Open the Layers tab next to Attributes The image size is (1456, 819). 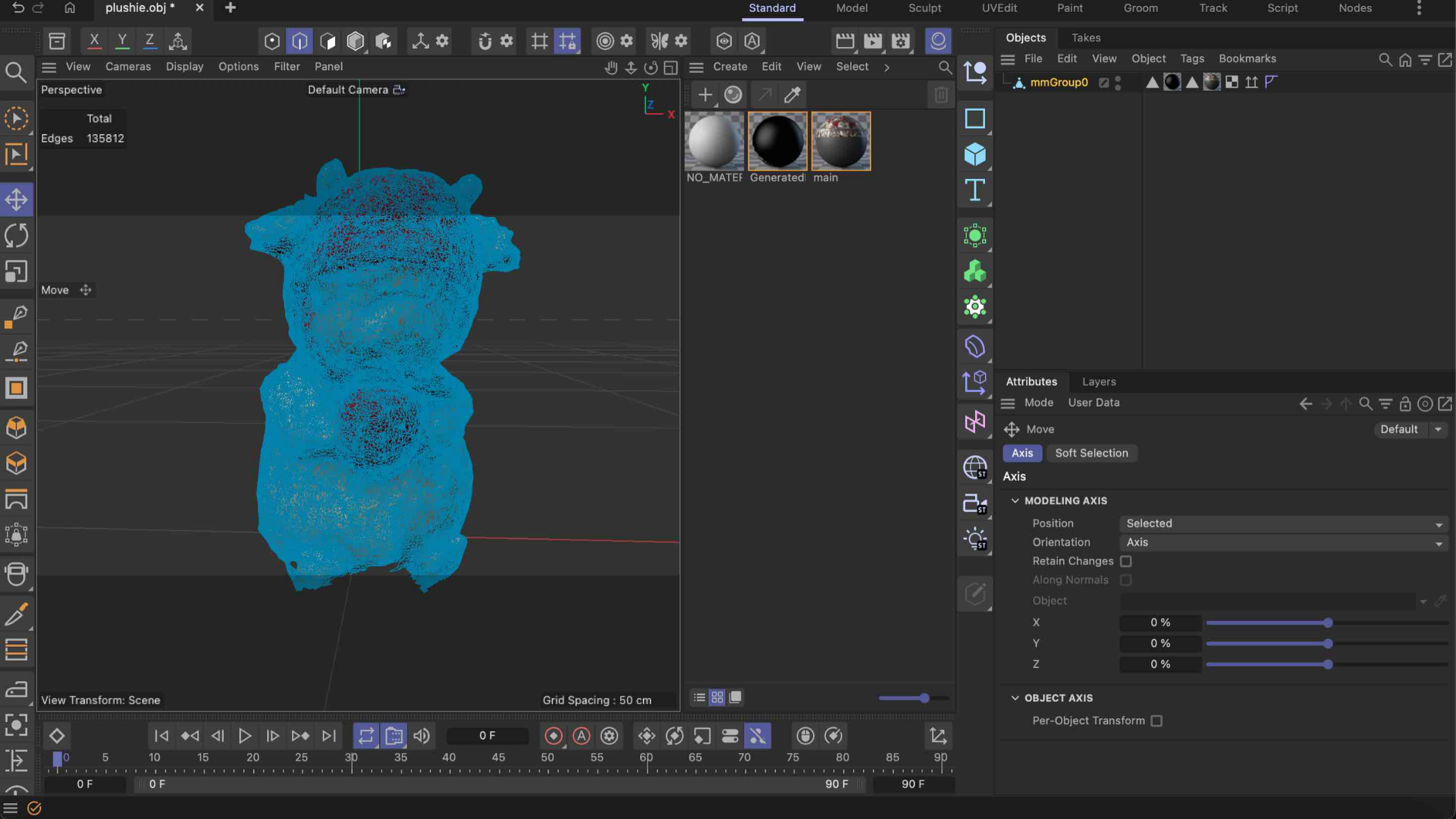point(1098,381)
